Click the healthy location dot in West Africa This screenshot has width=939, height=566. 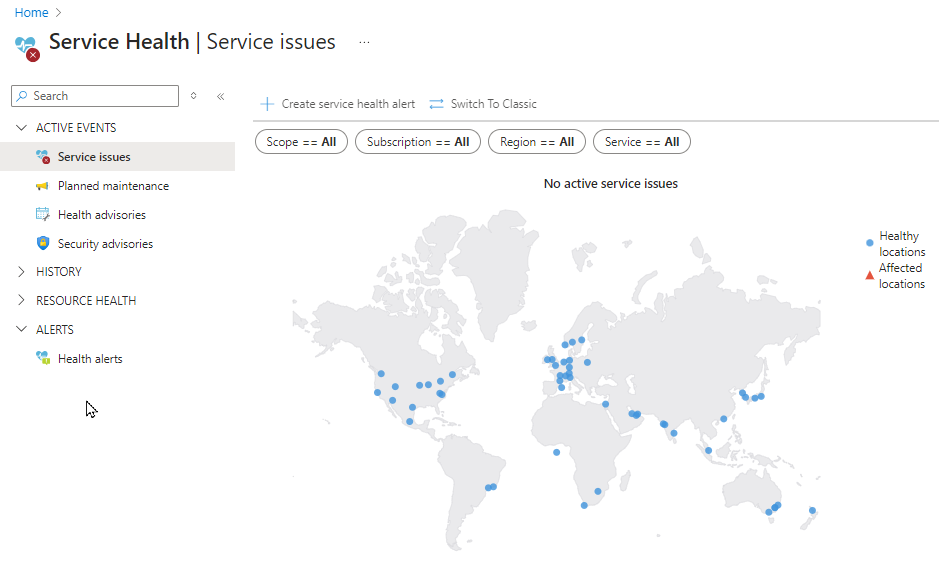click(556, 452)
